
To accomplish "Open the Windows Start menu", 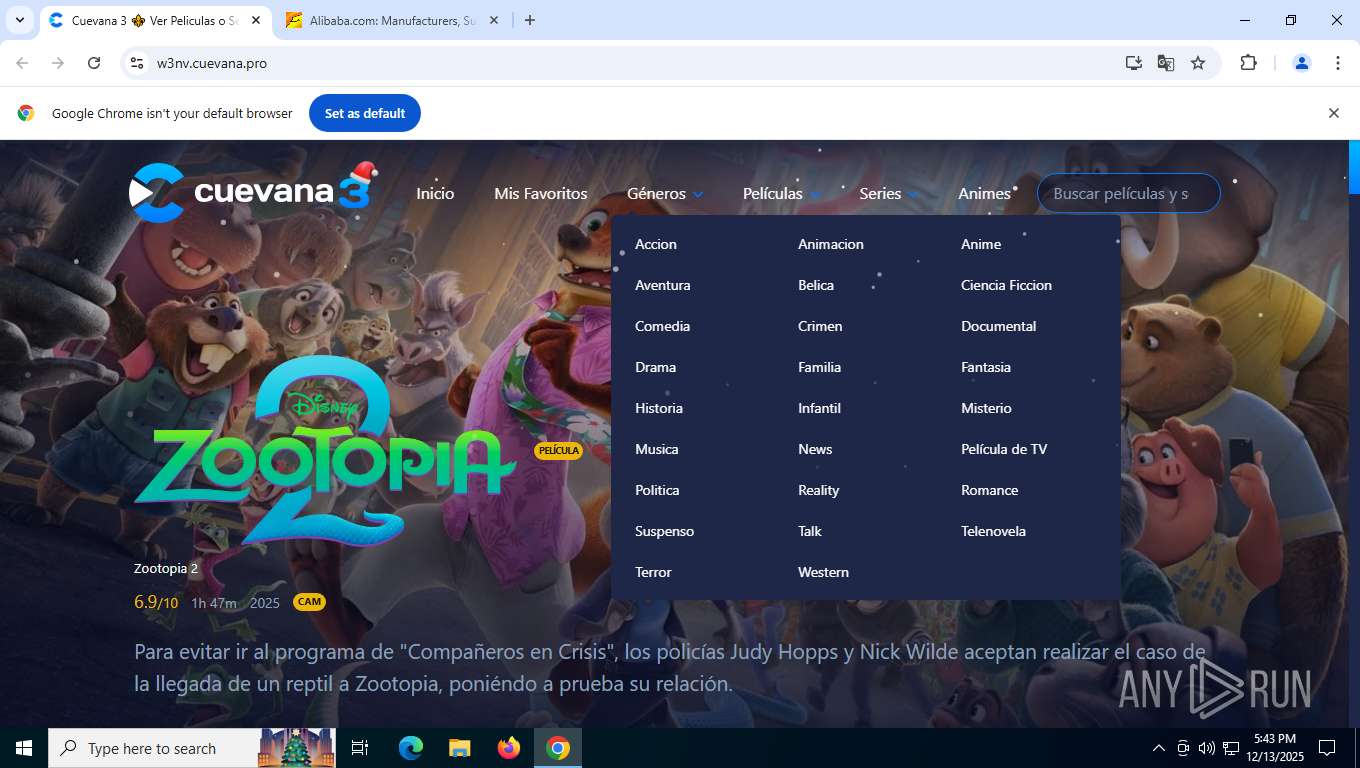I will coord(23,748).
